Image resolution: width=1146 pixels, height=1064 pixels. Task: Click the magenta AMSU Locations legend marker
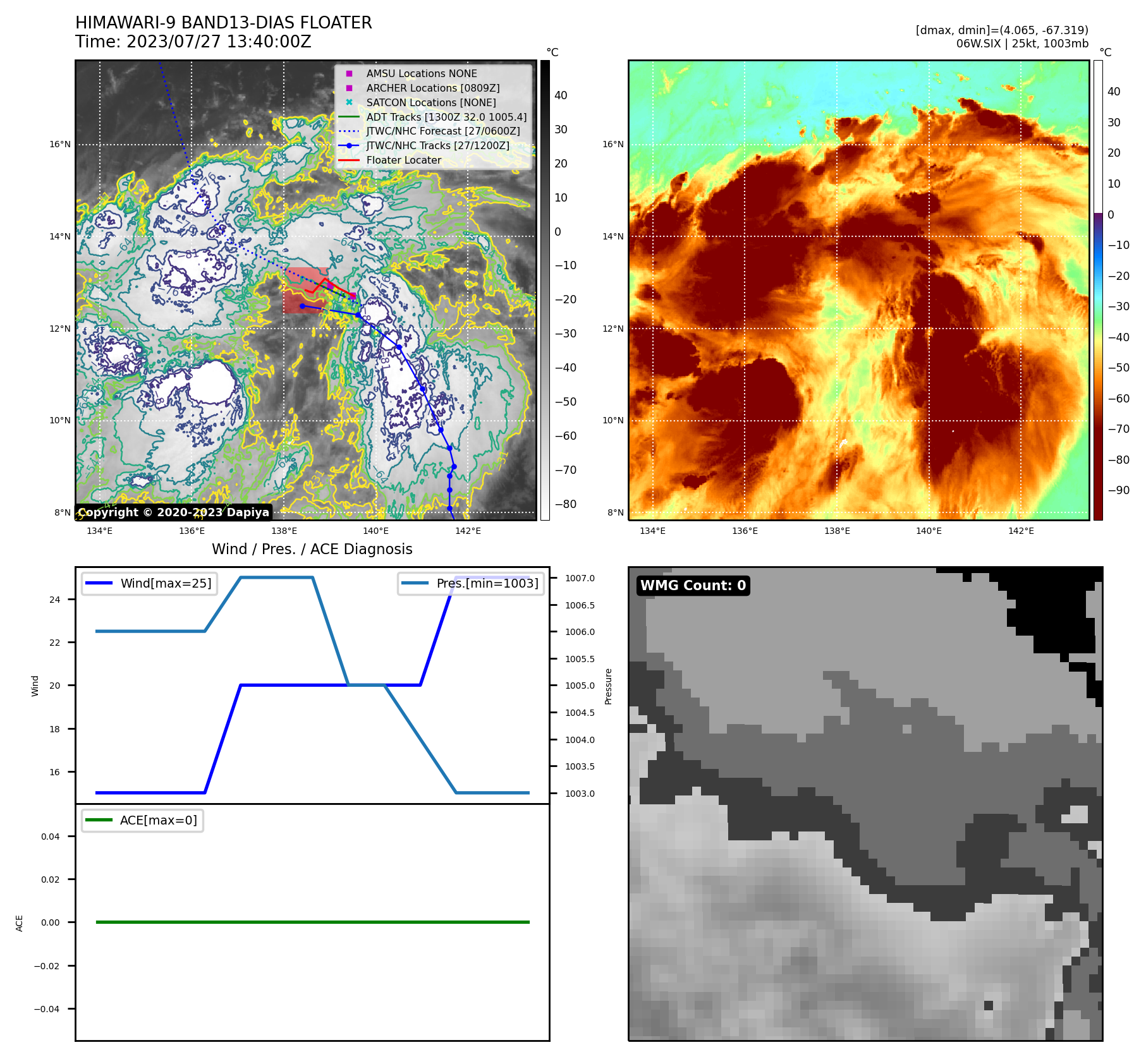[x=349, y=74]
